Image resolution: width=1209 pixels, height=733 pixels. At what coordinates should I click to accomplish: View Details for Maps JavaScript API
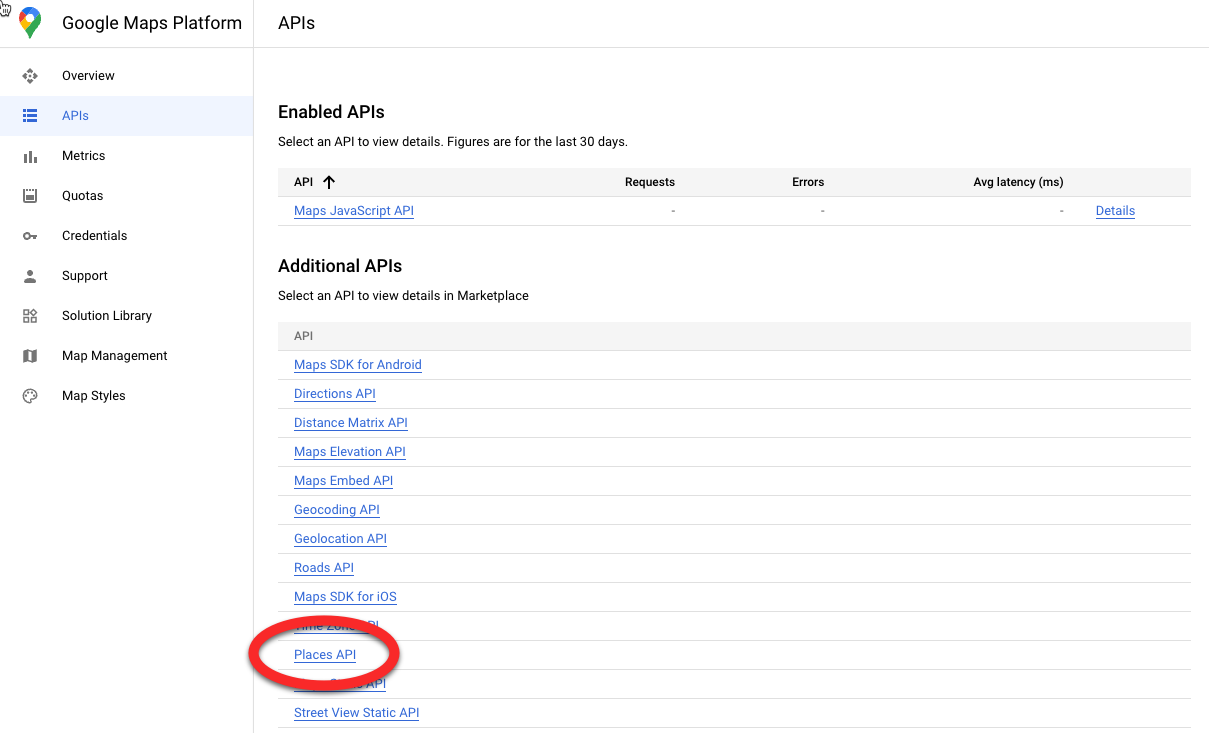(x=1115, y=211)
